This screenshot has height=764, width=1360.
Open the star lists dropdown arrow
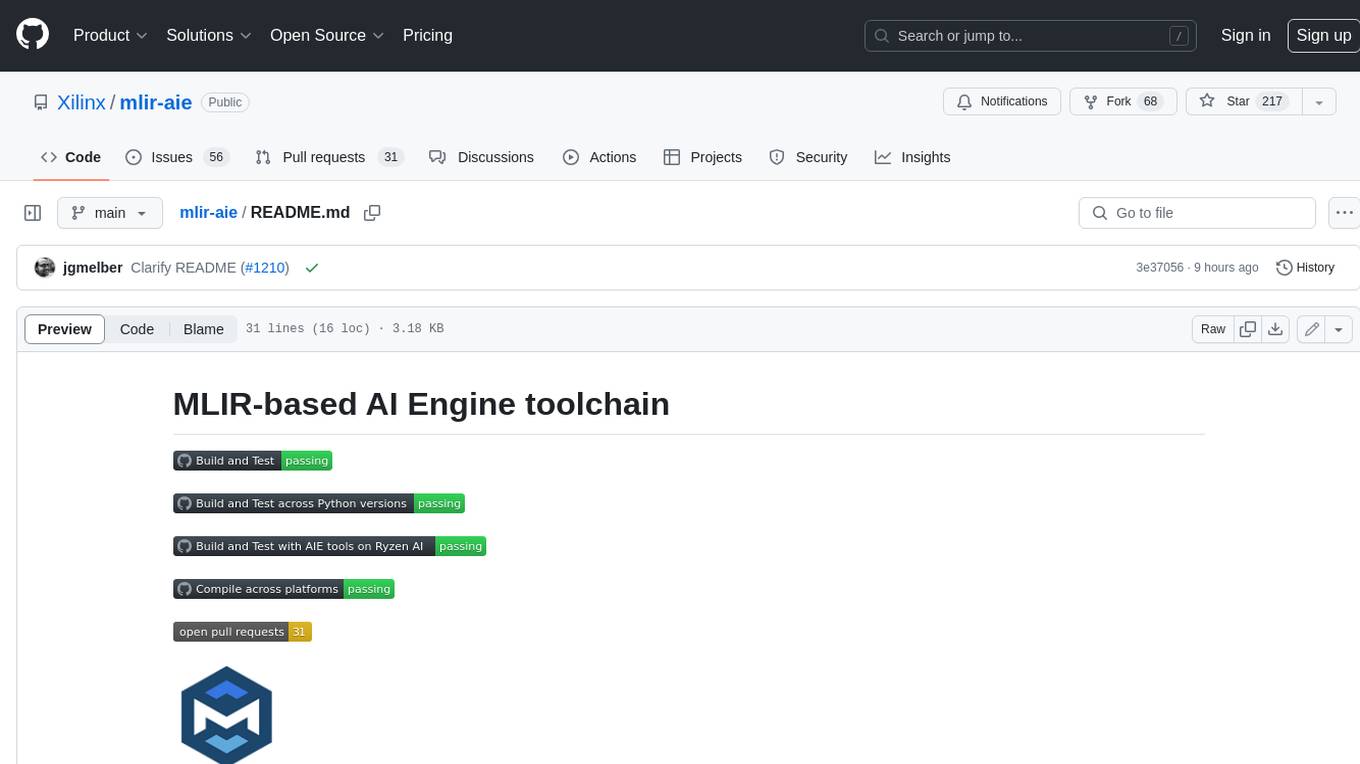[1319, 101]
